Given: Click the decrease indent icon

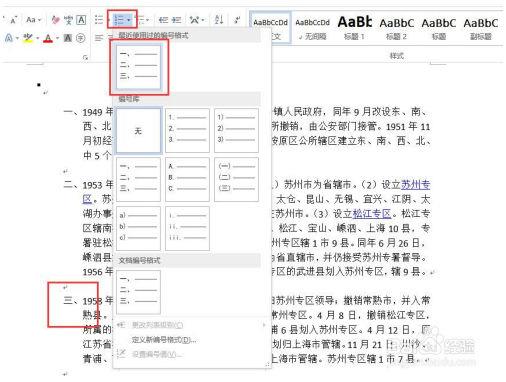Looking at the screenshot, I should (x=163, y=20).
